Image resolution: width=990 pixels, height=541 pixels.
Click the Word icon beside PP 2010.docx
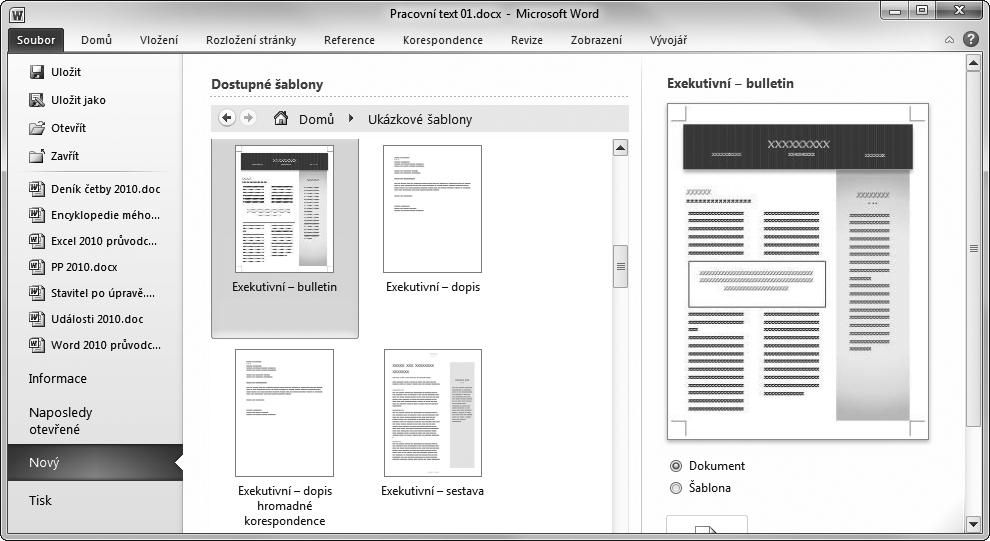tap(37, 266)
